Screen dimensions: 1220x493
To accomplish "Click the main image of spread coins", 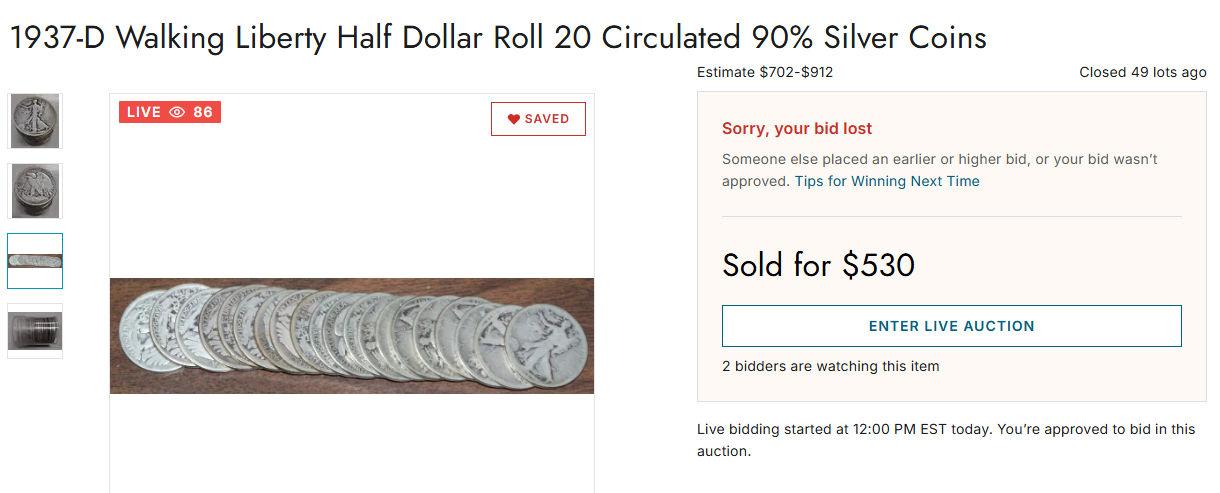I will coord(351,336).
